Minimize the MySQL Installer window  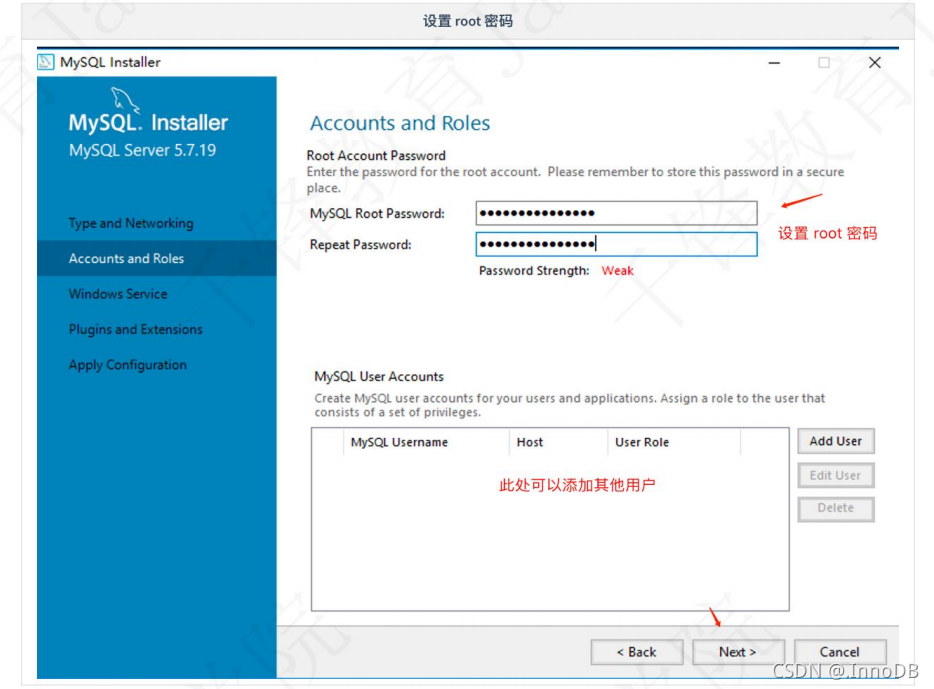pos(774,63)
